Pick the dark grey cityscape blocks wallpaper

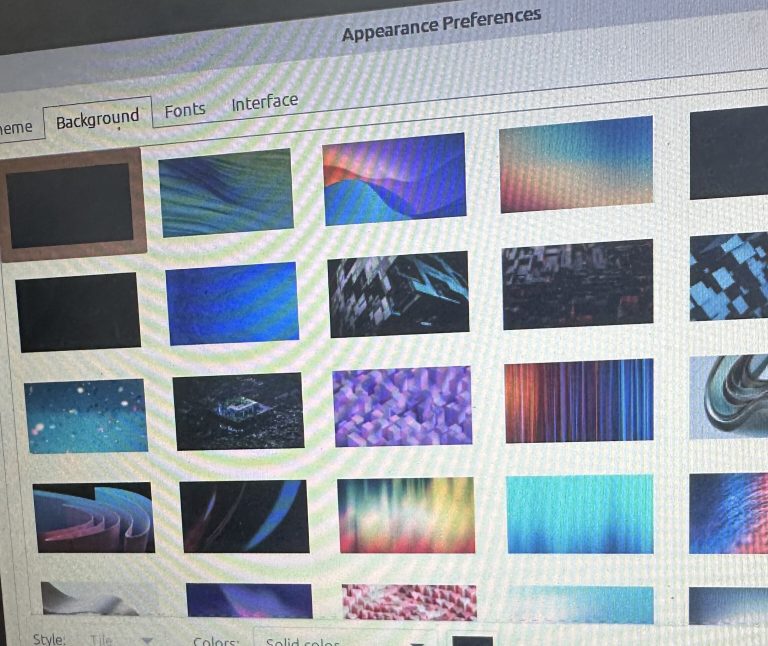click(577, 284)
